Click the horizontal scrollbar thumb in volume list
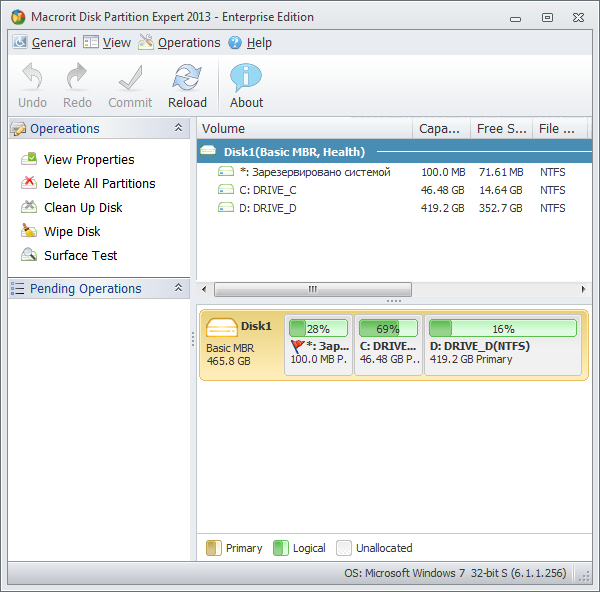 click(313, 289)
